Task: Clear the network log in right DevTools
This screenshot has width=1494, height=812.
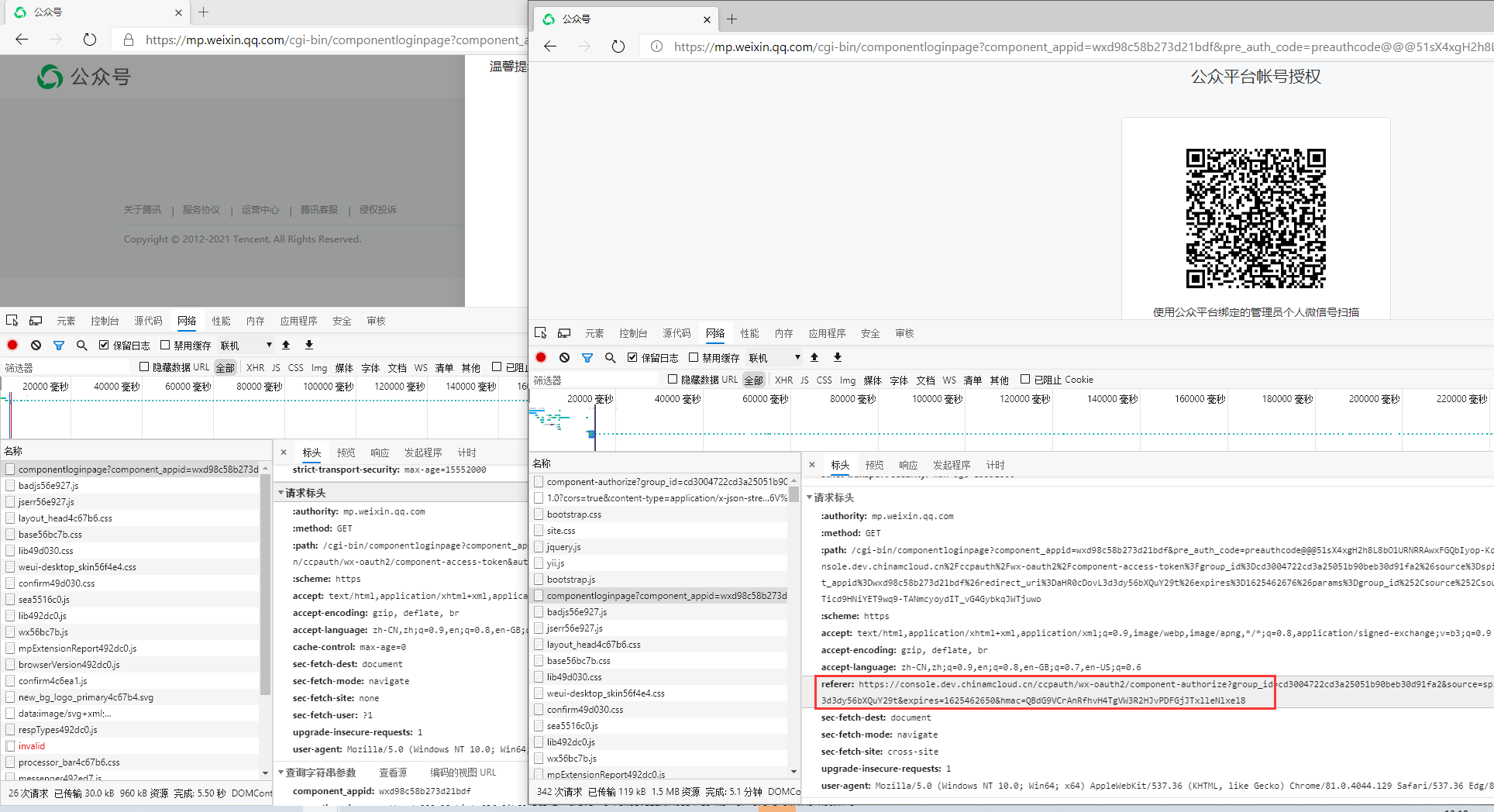Action: point(564,357)
